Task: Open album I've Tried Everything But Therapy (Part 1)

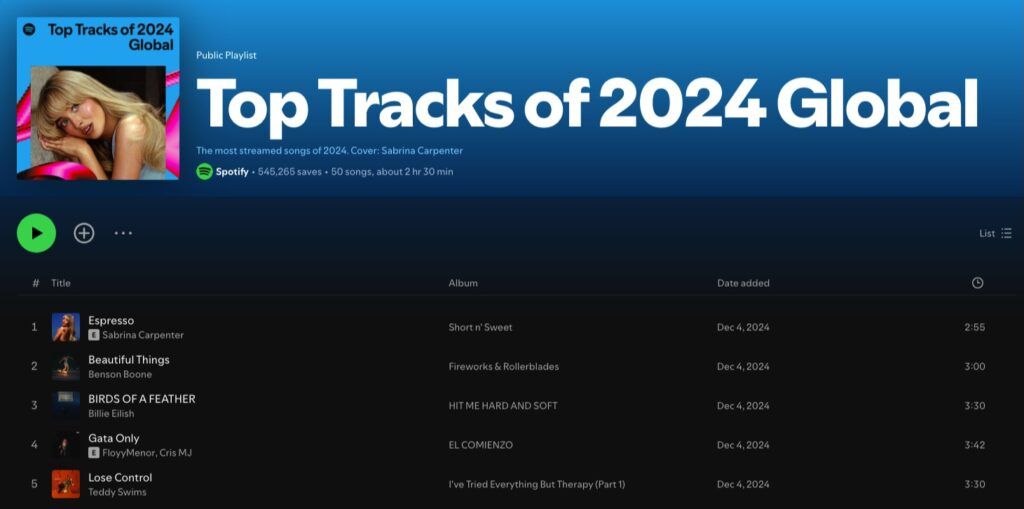Action: point(537,484)
